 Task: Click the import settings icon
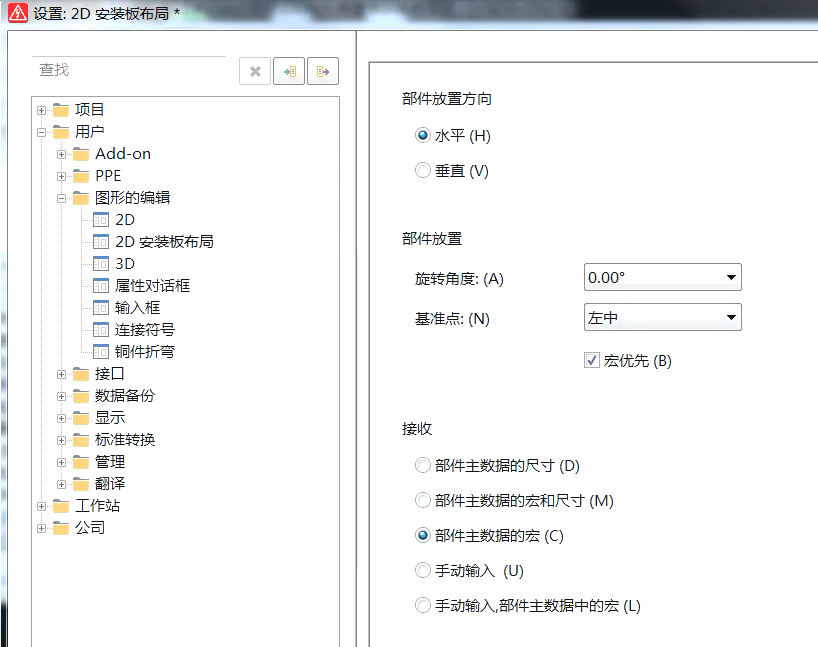pyautogui.click(x=288, y=70)
